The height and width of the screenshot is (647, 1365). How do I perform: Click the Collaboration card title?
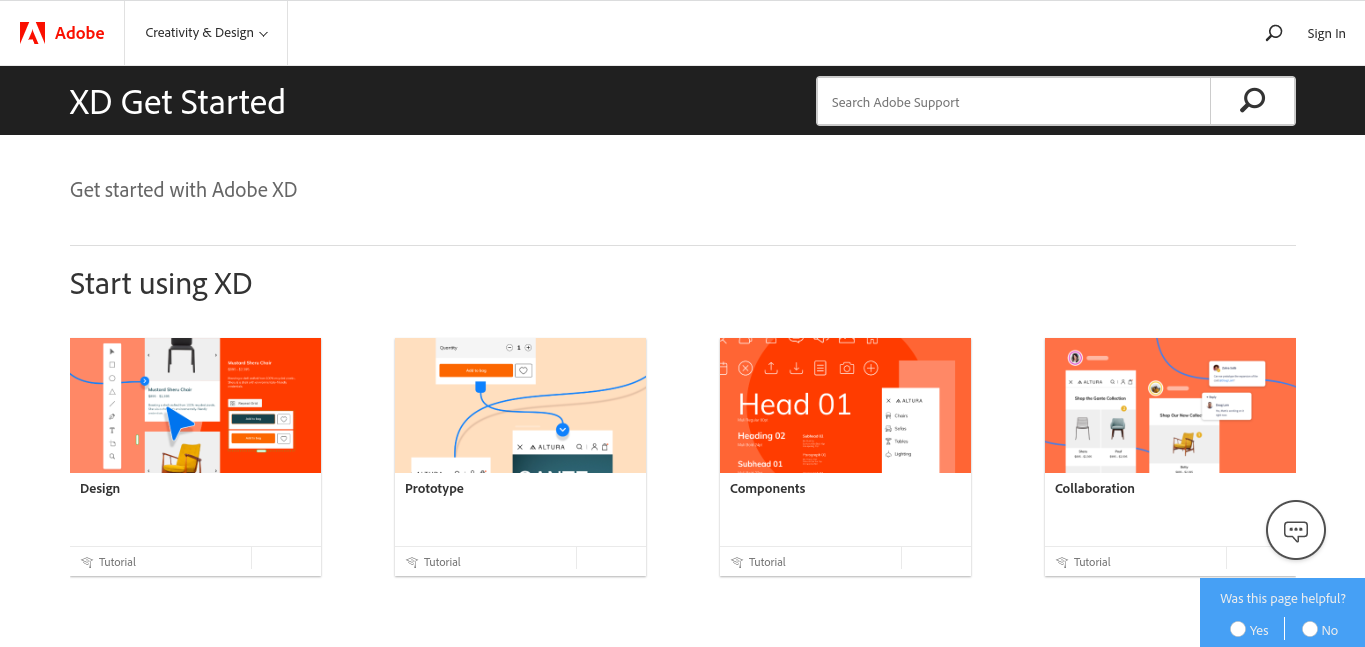pos(1094,489)
